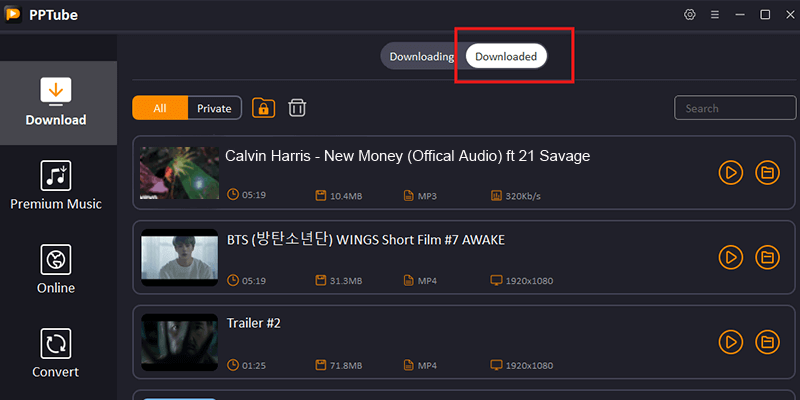The height and width of the screenshot is (400, 800).
Task: Play Calvin Harris New Money track
Action: pos(731,173)
